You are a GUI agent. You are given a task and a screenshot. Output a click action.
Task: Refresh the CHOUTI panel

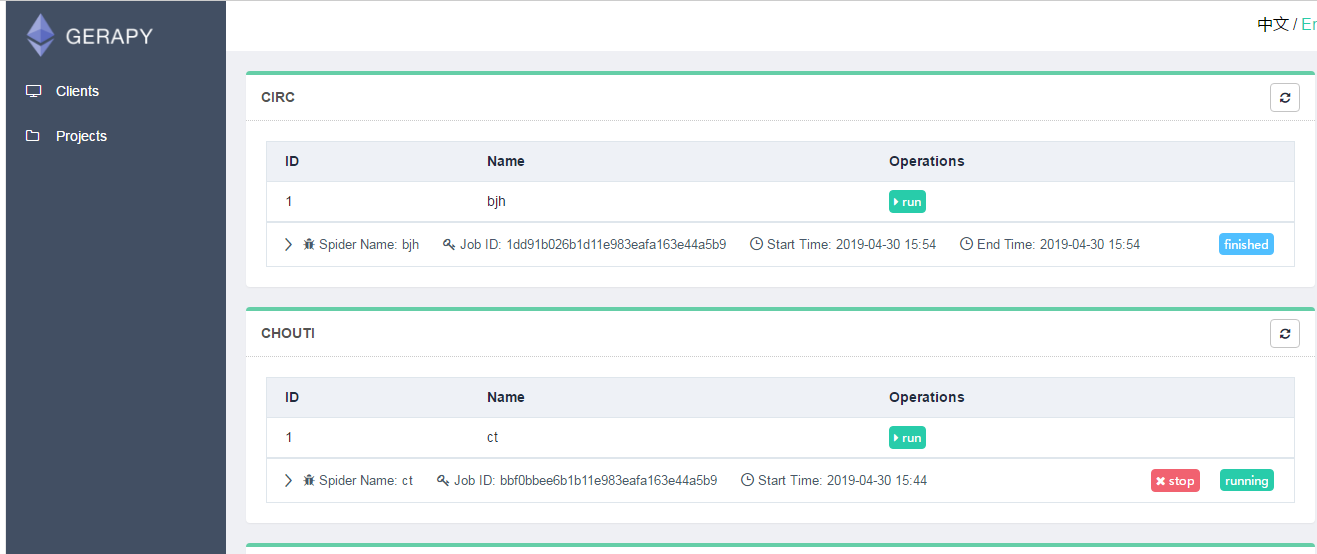click(x=1285, y=334)
